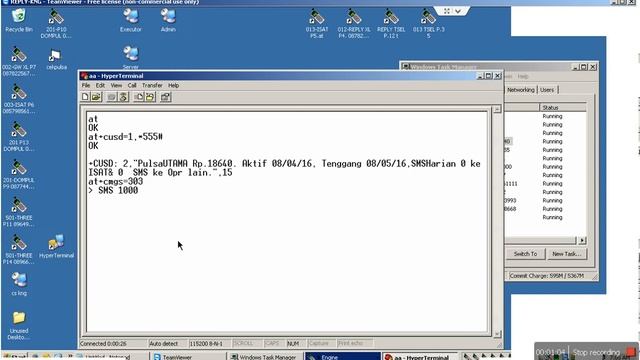The width and height of the screenshot is (640, 360).
Task: Open the Edit menu in HyperTerminal
Action: [100, 85]
